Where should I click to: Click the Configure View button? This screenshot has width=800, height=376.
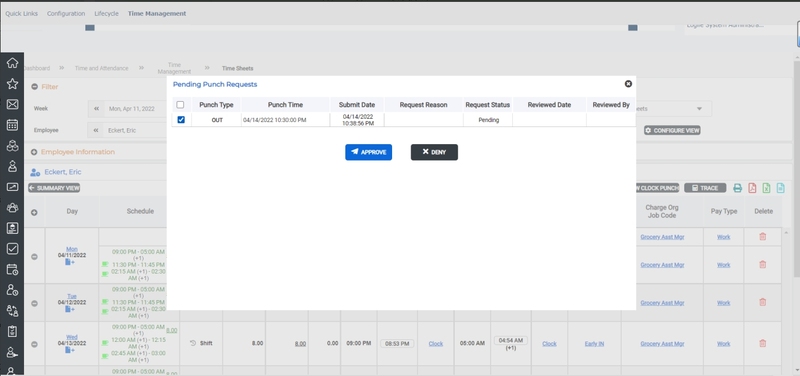[x=672, y=131]
